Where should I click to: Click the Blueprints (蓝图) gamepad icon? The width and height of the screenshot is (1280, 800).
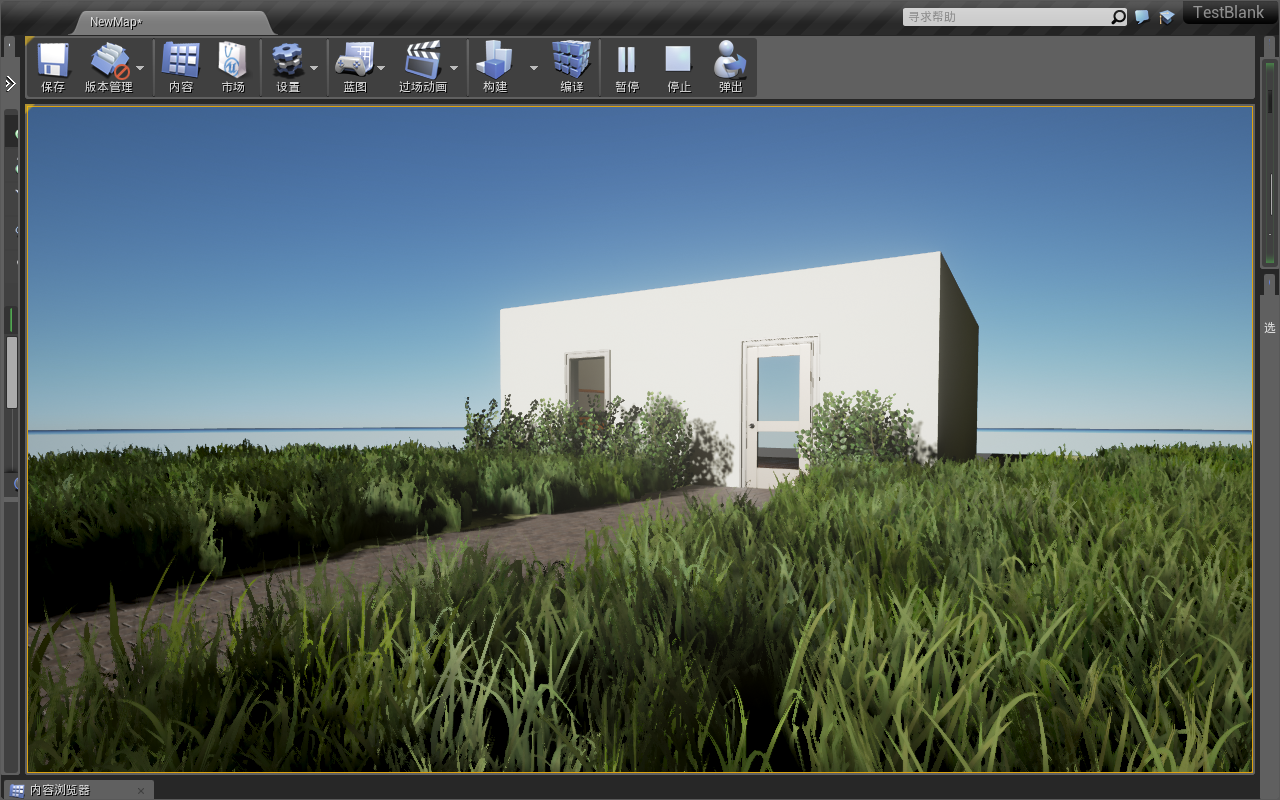pyautogui.click(x=354, y=62)
